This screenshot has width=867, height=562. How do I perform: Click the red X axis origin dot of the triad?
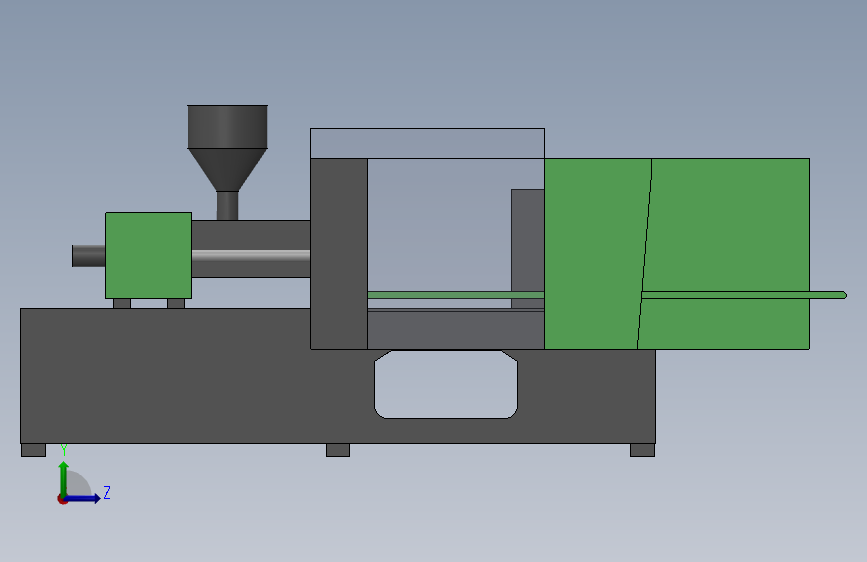(62, 500)
